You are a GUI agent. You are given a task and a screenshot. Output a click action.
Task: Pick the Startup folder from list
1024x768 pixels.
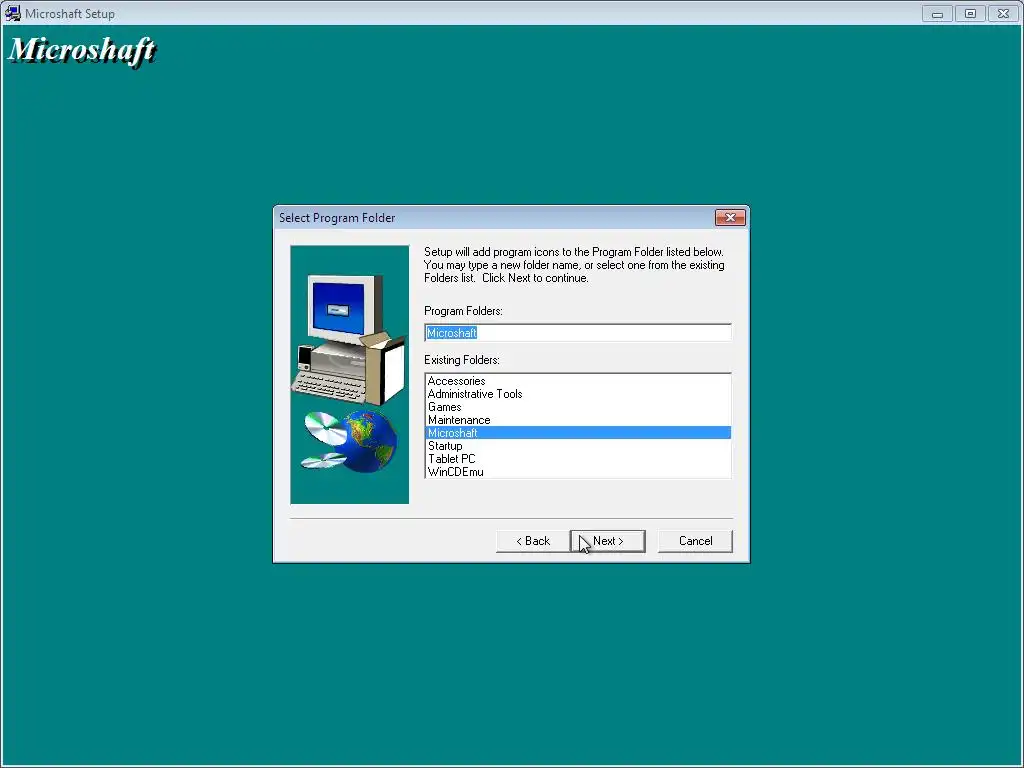(578, 445)
